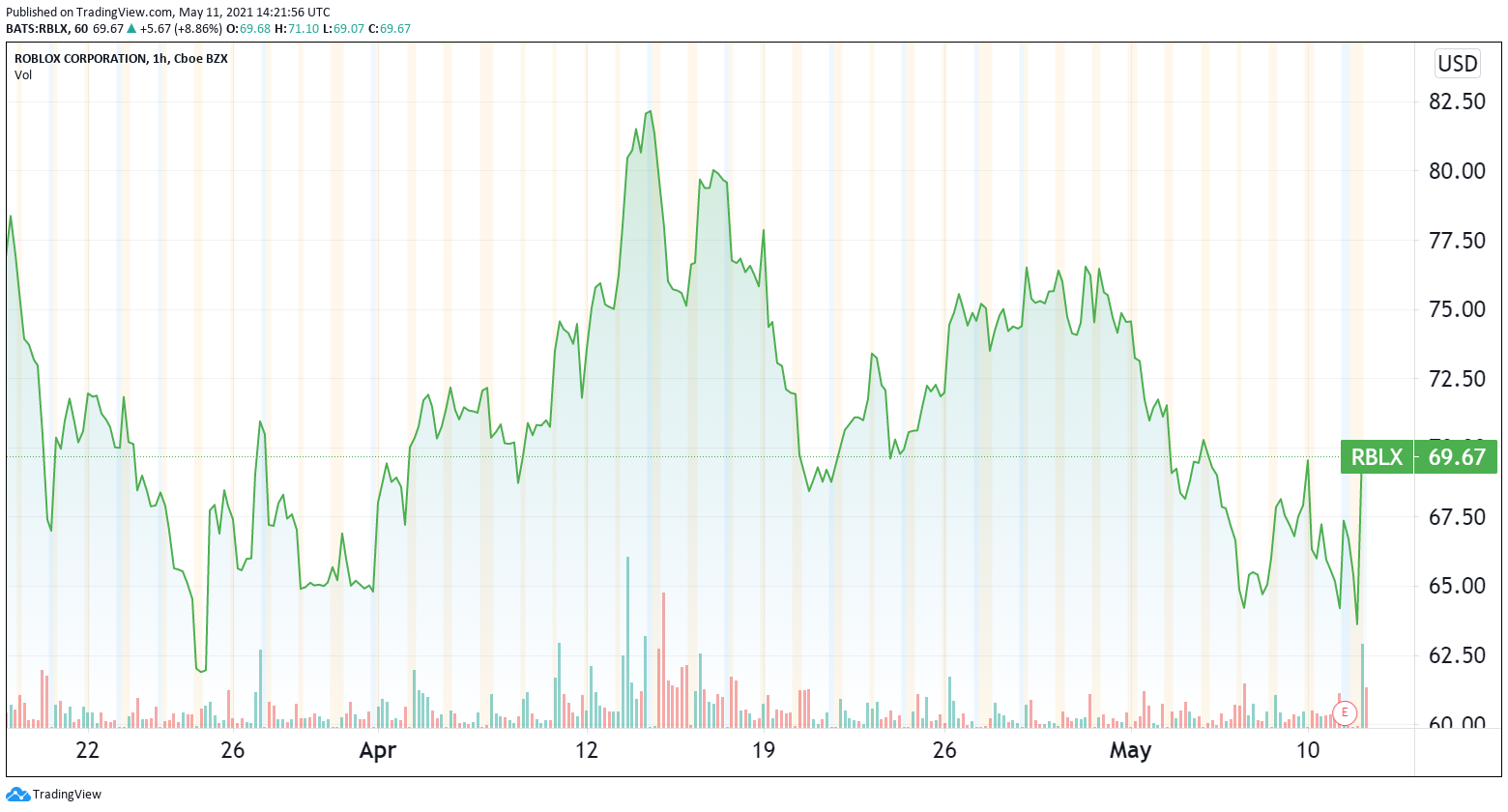Click the +5.67 (+8.86%) change text
The height and width of the screenshot is (812, 1508).
[181, 28]
